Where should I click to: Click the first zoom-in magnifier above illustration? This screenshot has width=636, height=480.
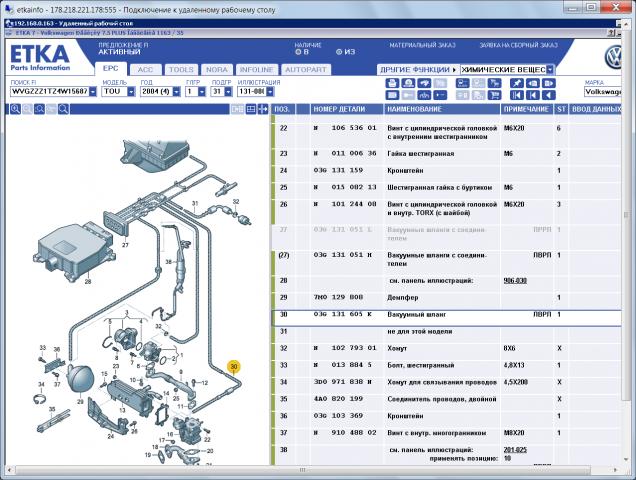coord(15,109)
